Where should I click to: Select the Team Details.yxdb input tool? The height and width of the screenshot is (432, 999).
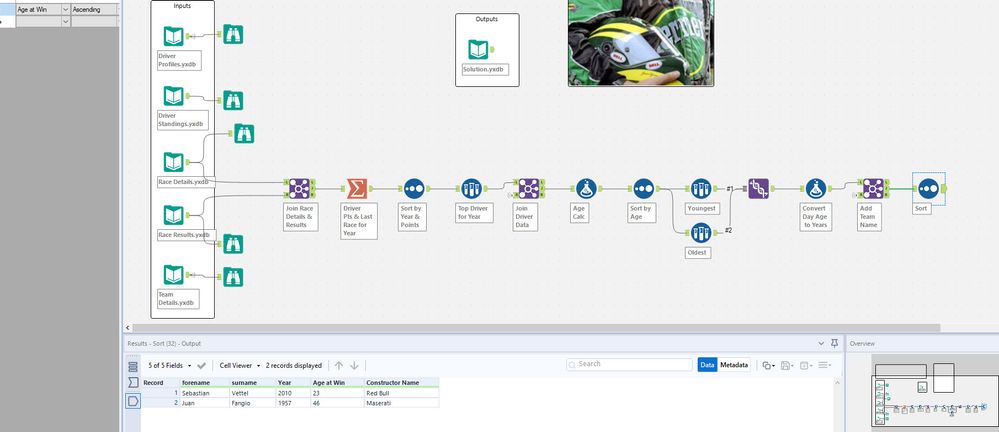173,275
